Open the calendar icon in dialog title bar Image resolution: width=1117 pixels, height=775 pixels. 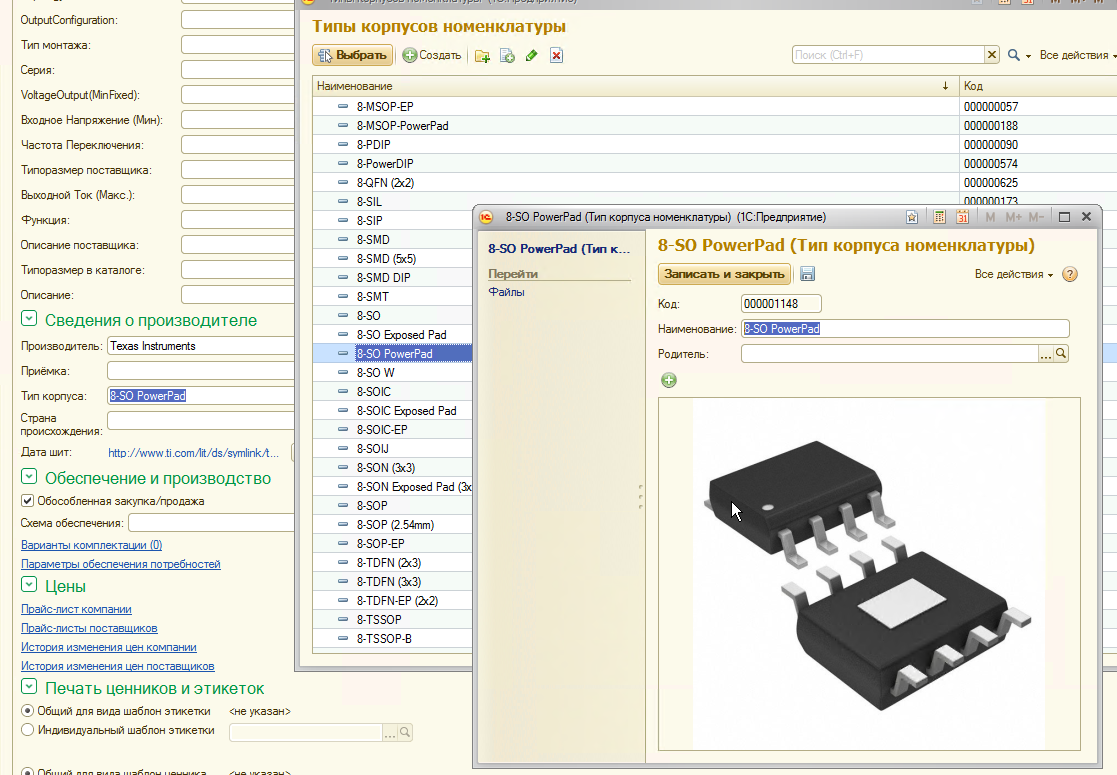click(x=962, y=217)
